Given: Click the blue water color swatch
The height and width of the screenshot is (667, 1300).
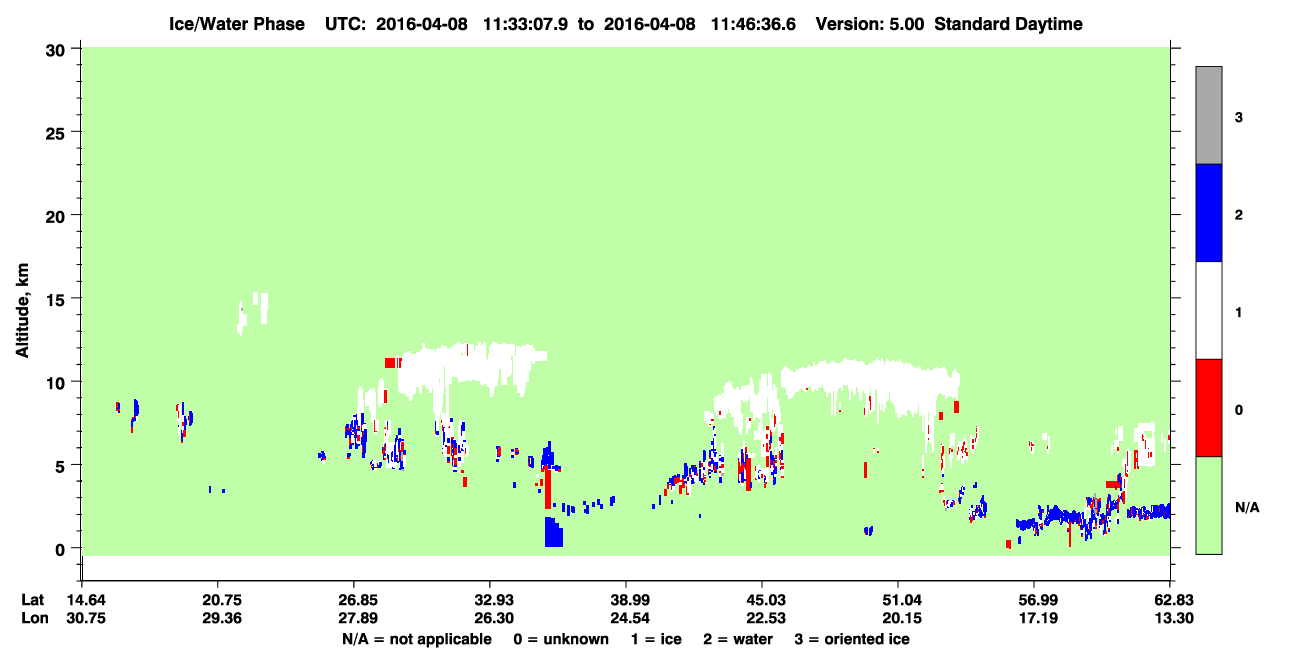Looking at the screenshot, I should pyautogui.click(x=1208, y=213).
